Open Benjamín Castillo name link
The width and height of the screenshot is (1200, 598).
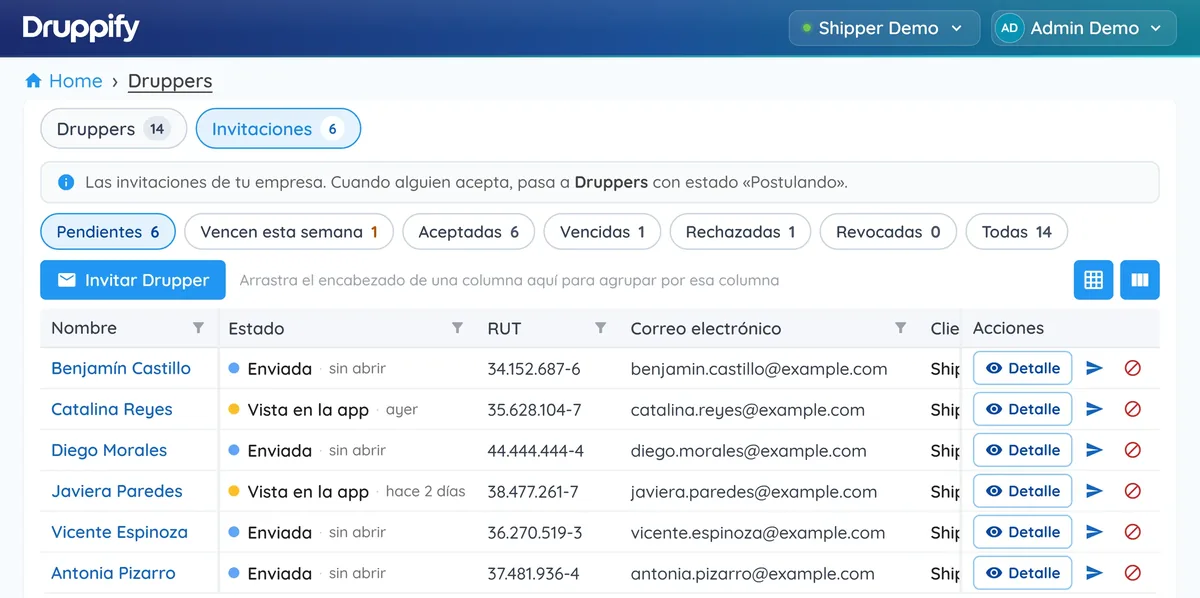[121, 368]
